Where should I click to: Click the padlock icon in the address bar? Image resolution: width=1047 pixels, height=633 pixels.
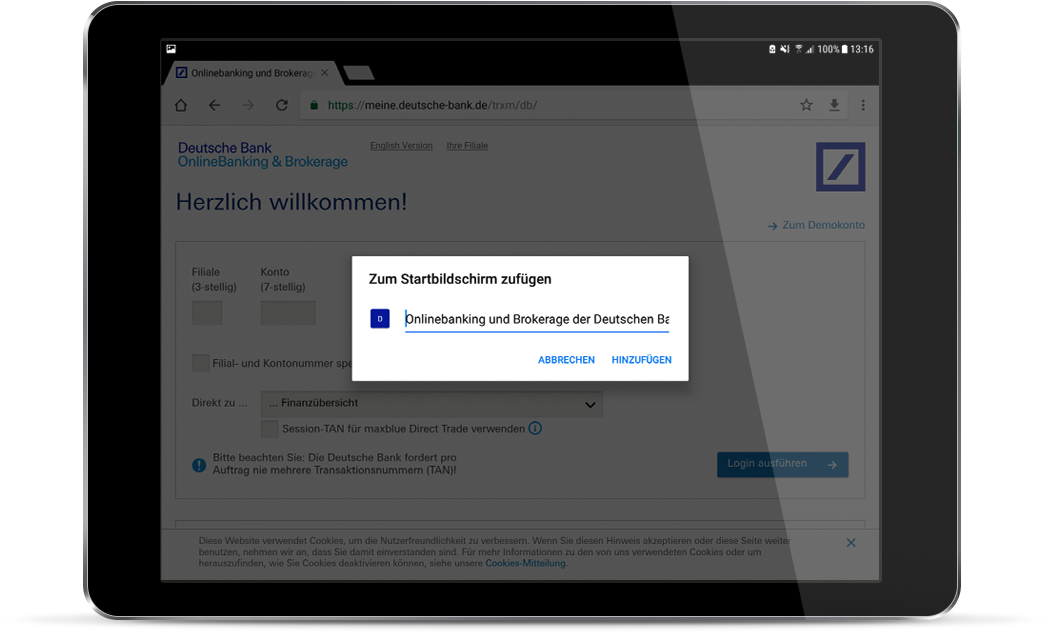click(x=313, y=104)
